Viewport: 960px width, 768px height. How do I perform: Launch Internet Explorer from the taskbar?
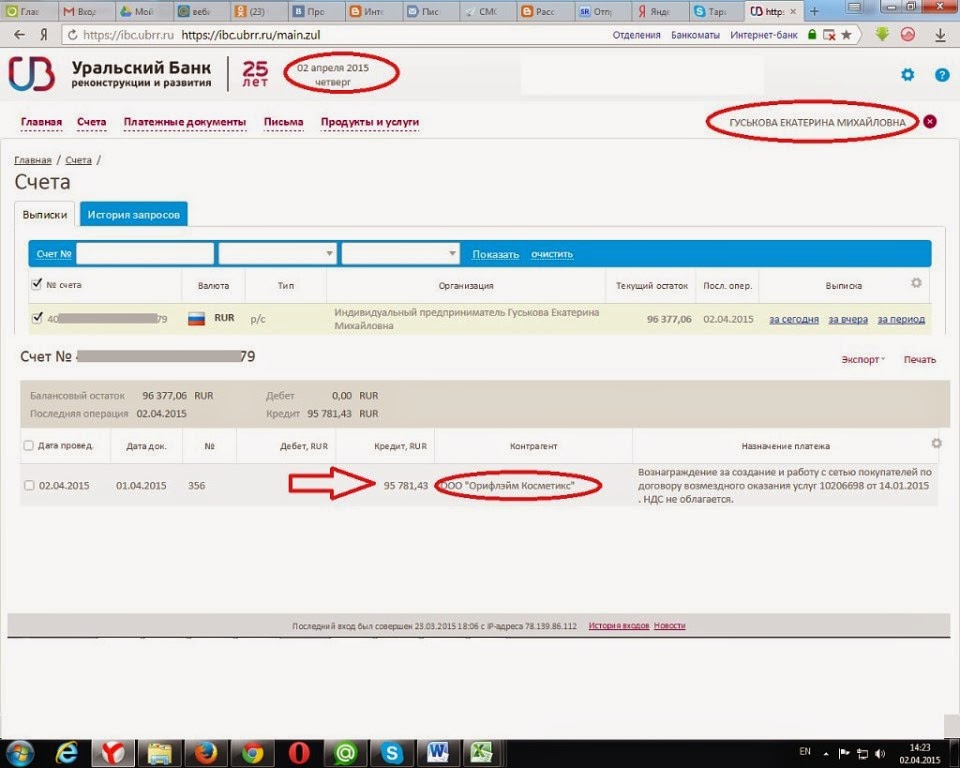click(x=66, y=753)
